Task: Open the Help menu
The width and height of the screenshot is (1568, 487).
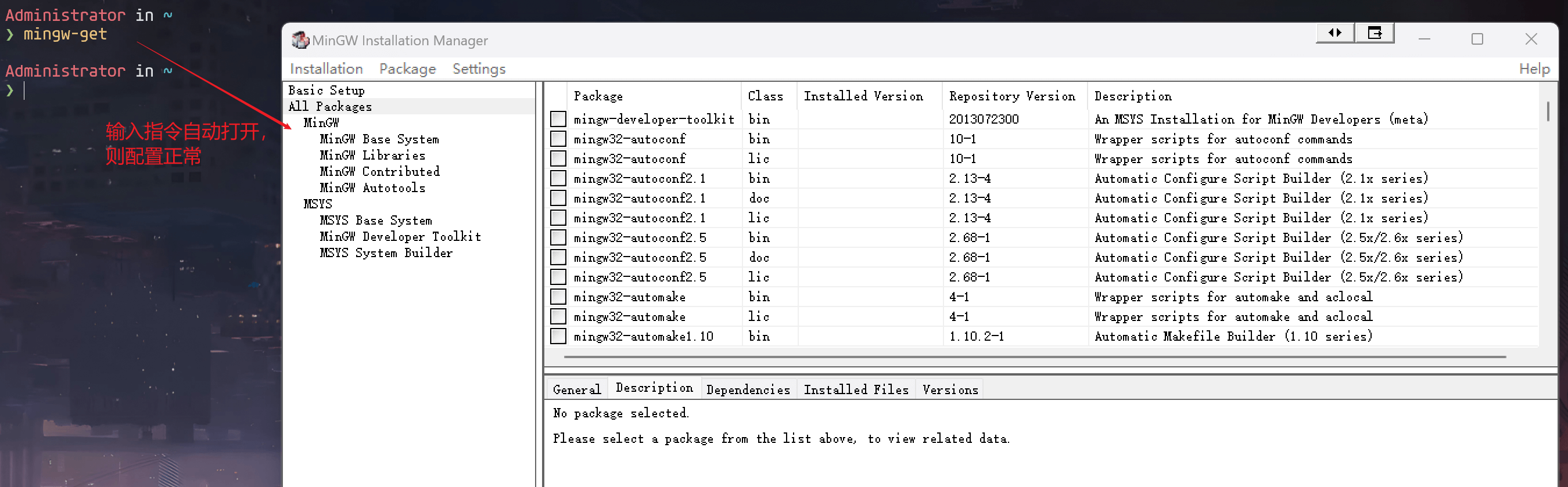Action: pyautogui.click(x=1534, y=68)
